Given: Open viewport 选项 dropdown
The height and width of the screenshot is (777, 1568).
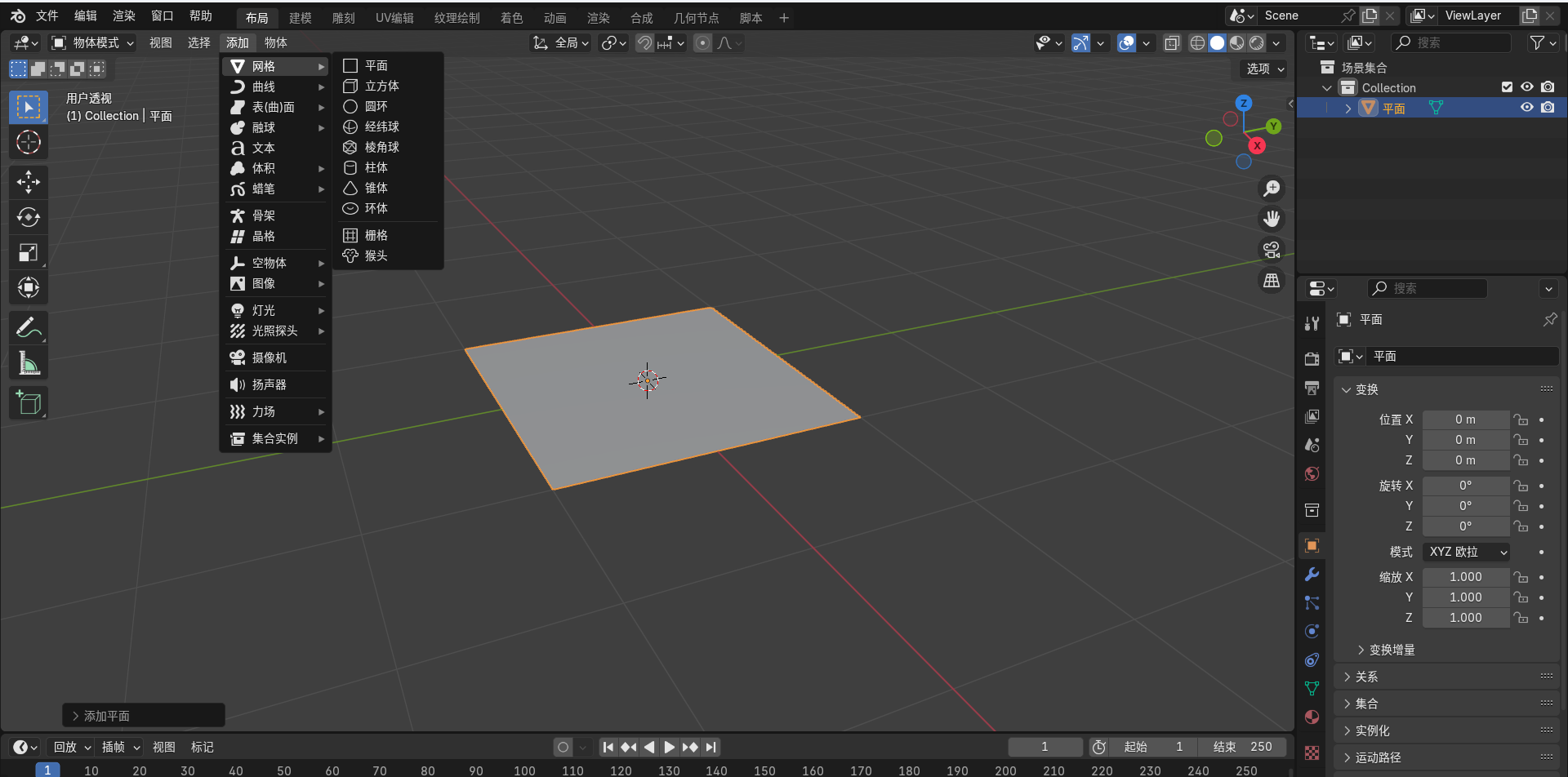Looking at the screenshot, I should 1264,69.
